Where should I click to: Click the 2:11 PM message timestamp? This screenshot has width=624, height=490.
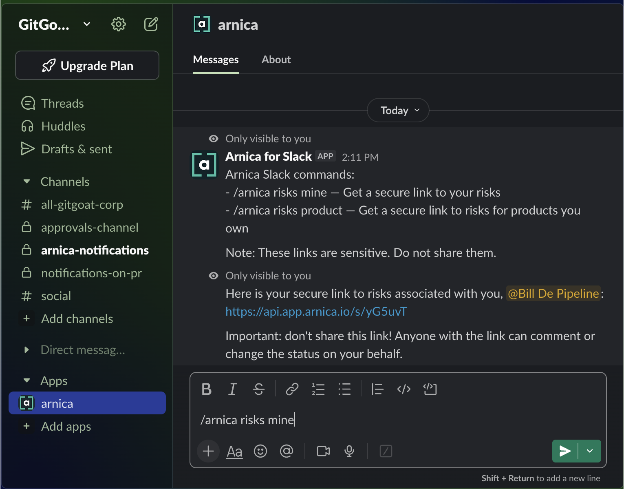tap(360, 157)
